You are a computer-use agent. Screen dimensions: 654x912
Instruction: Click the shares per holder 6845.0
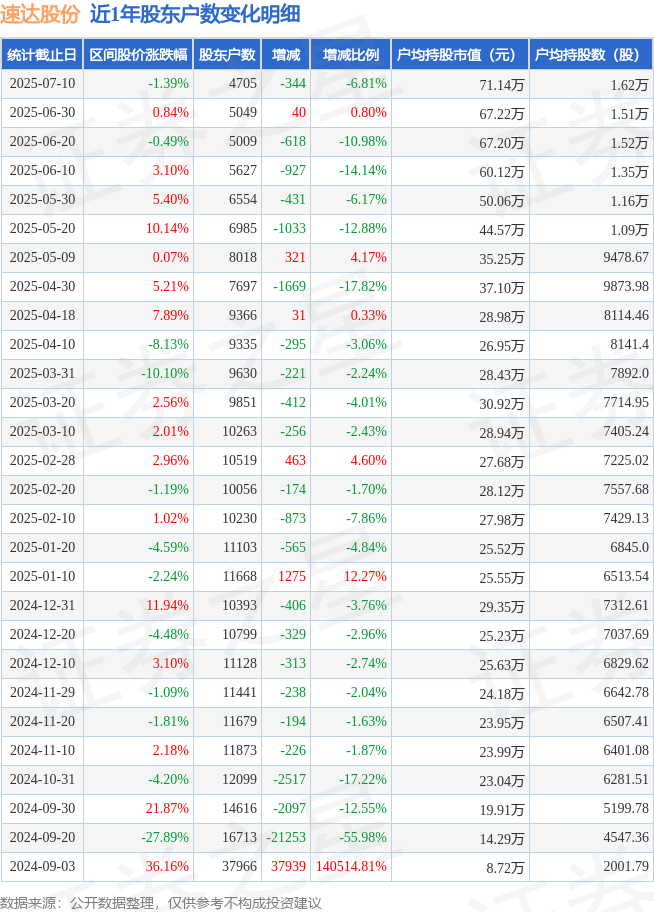[x=629, y=547]
